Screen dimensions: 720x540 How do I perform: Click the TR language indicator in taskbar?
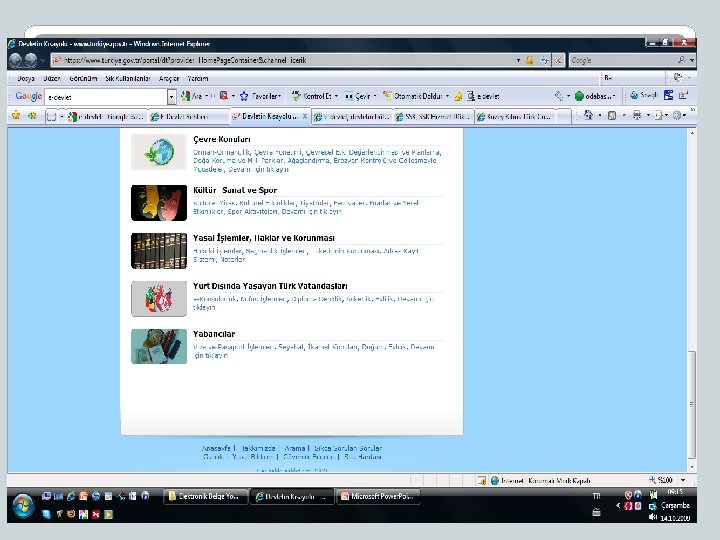click(x=596, y=496)
